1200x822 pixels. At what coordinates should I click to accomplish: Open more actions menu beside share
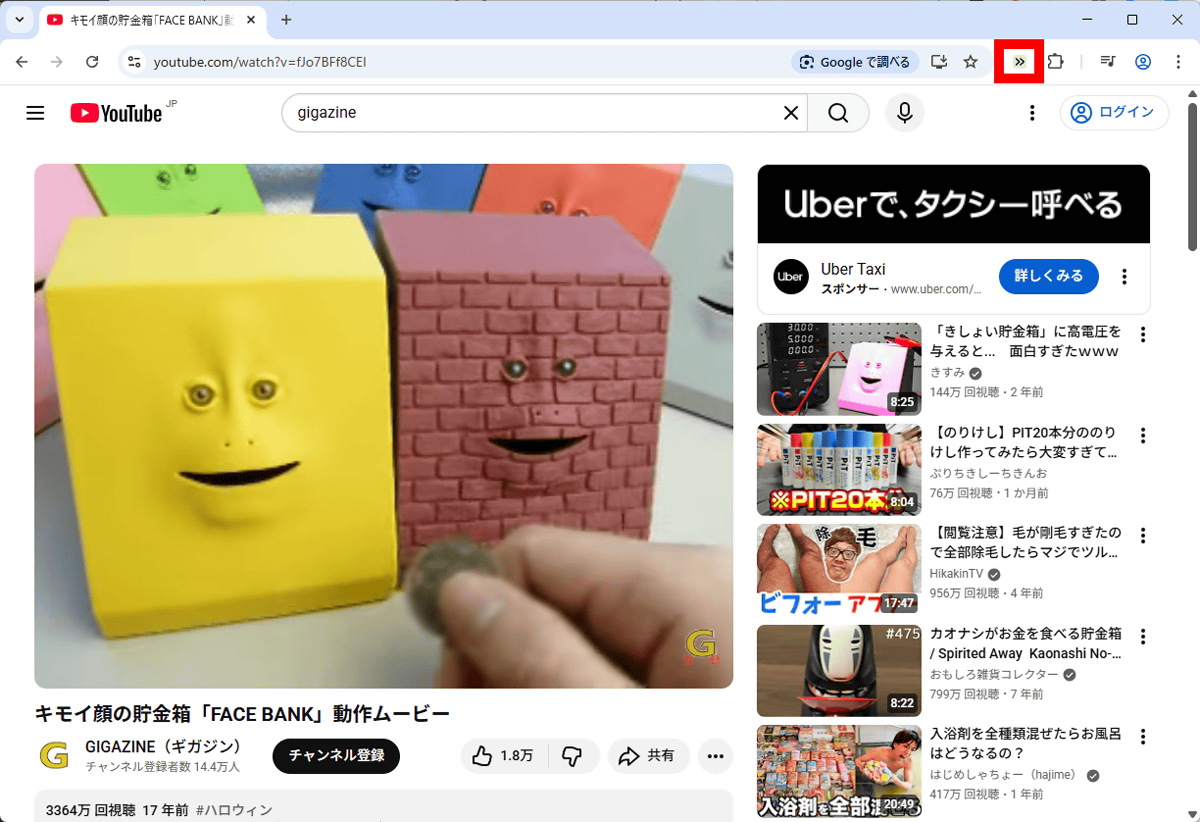tap(715, 756)
